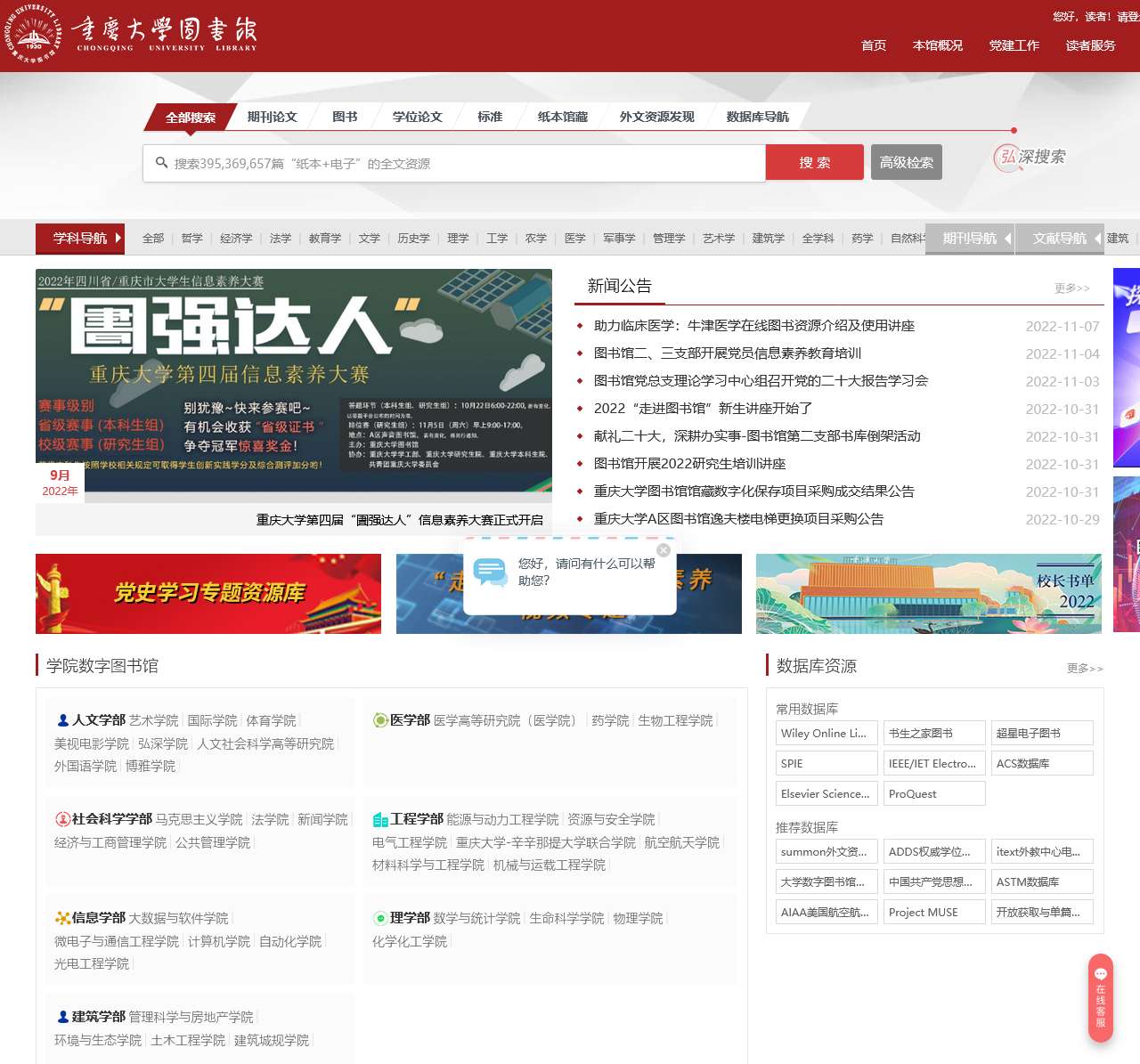Screen dimensions: 1140x1064
Task: Click the green 理学部 icon
Action: (379, 918)
